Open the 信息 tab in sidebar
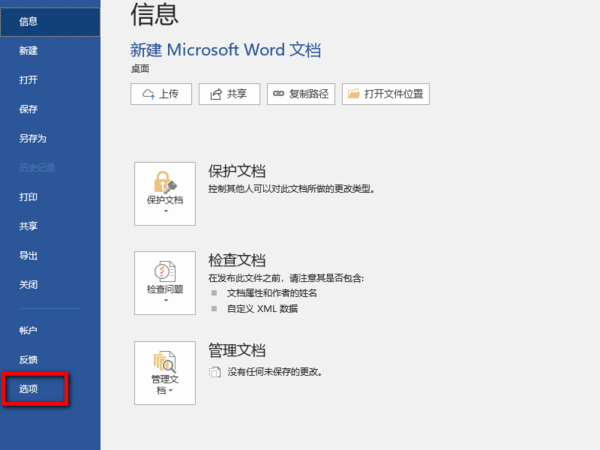This screenshot has height=450, width=600. point(50,22)
